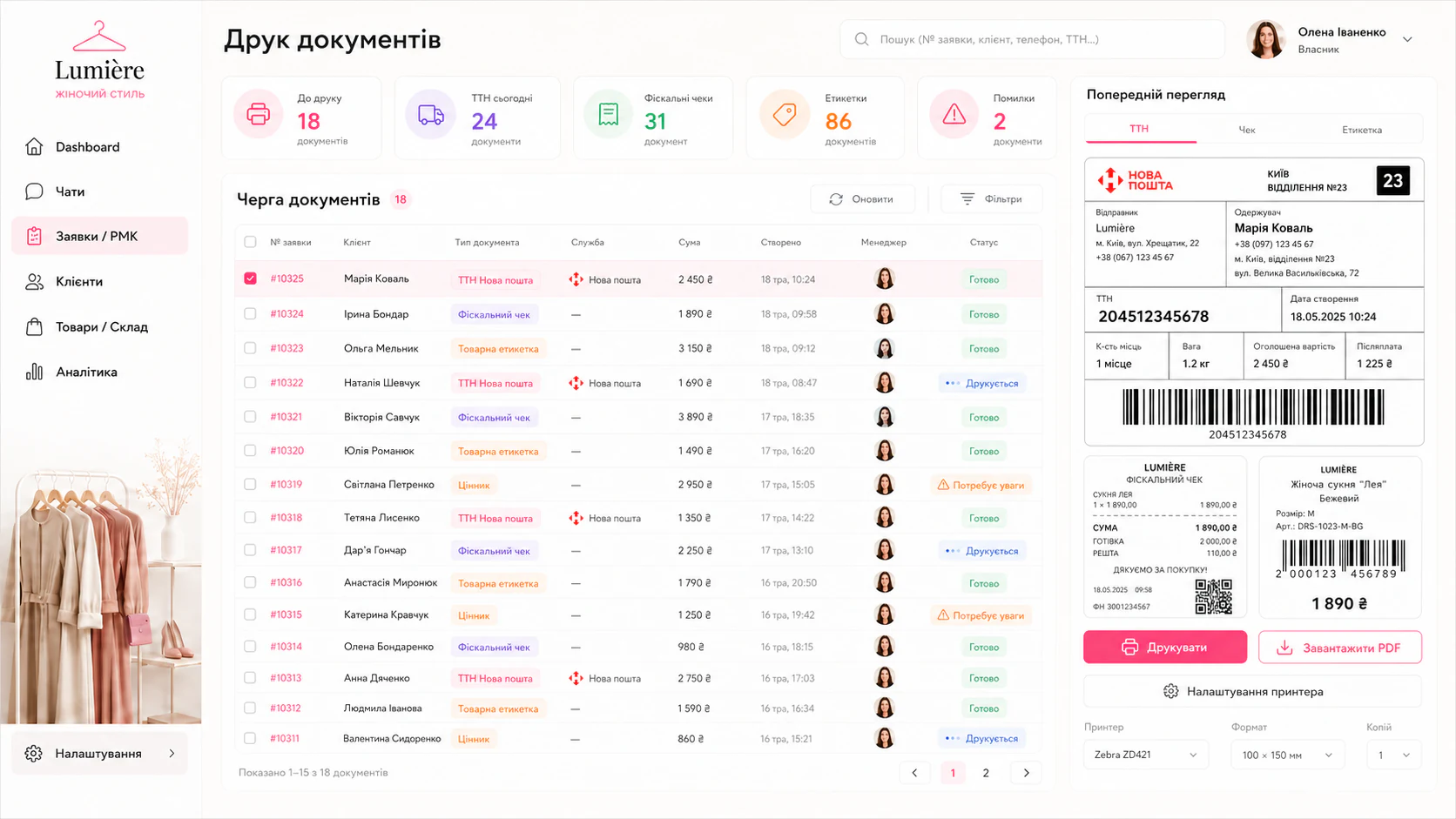Open Dashboard via the home icon
The height and width of the screenshot is (819, 1456).
pyautogui.click(x=34, y=146)
